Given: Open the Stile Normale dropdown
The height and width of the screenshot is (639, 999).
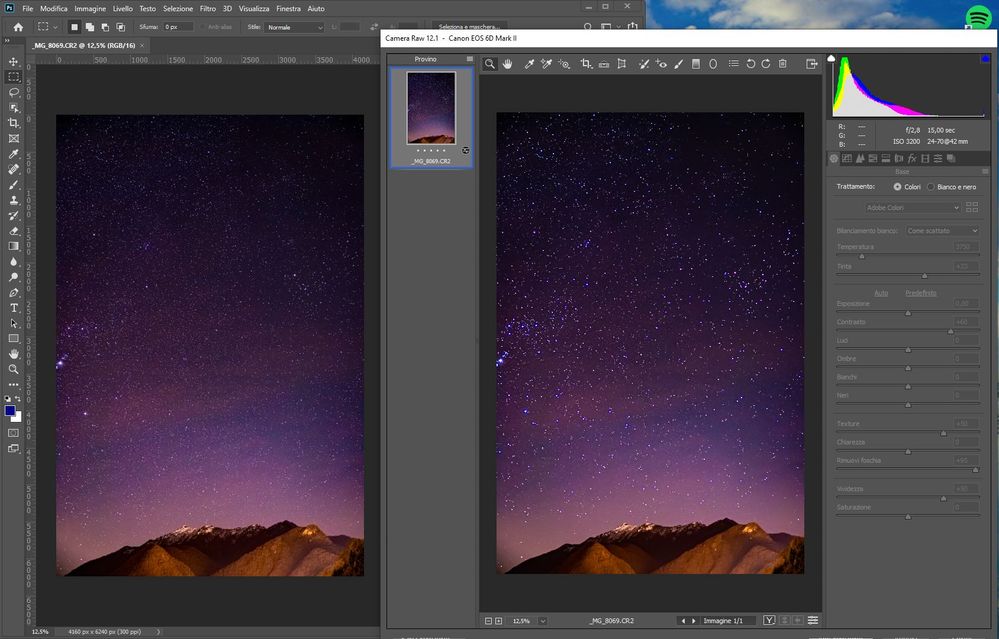Looking at the screenshot, I should click(294, 27).
